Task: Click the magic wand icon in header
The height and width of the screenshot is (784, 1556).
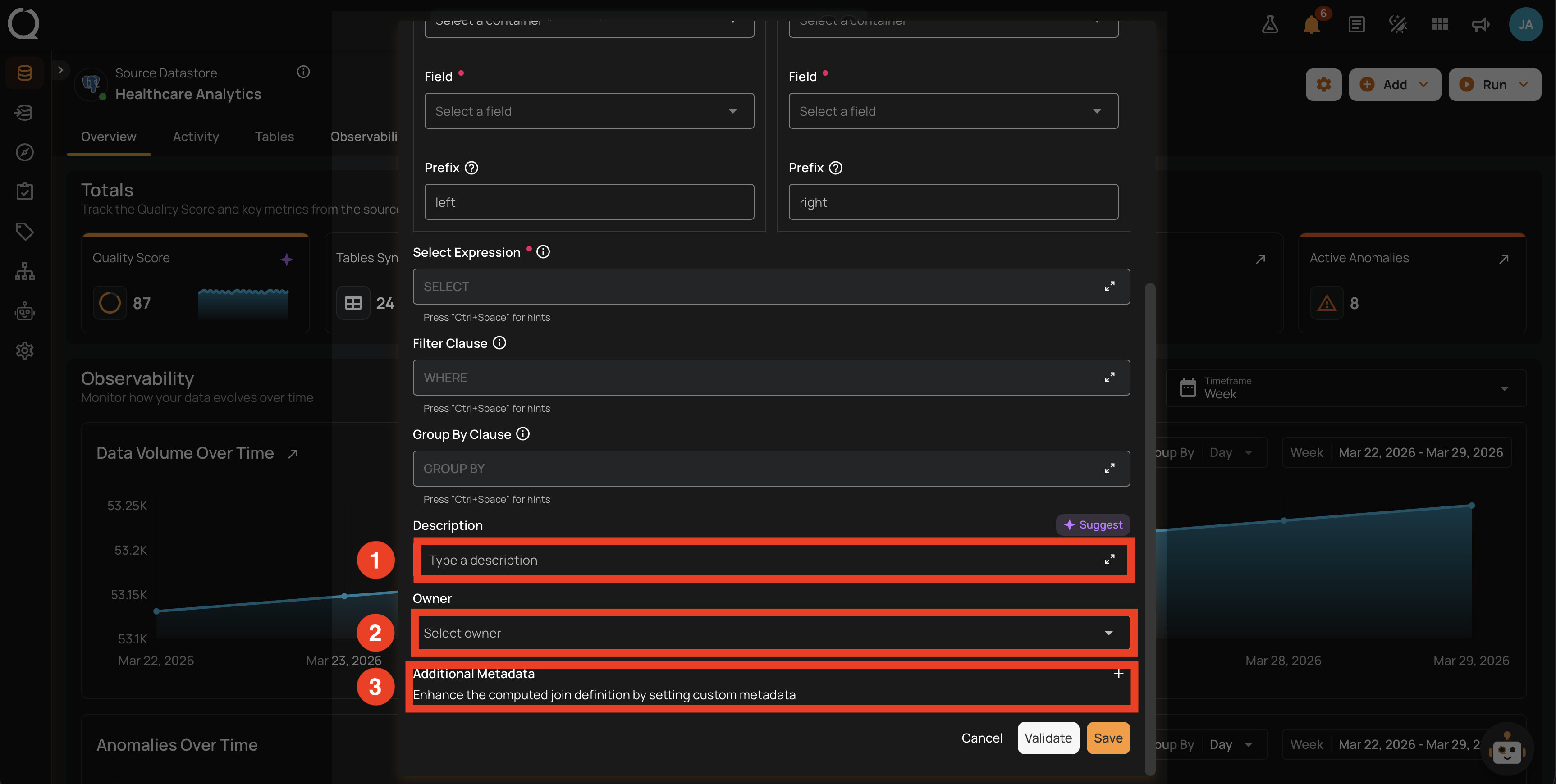Action: pos(1398,24)
